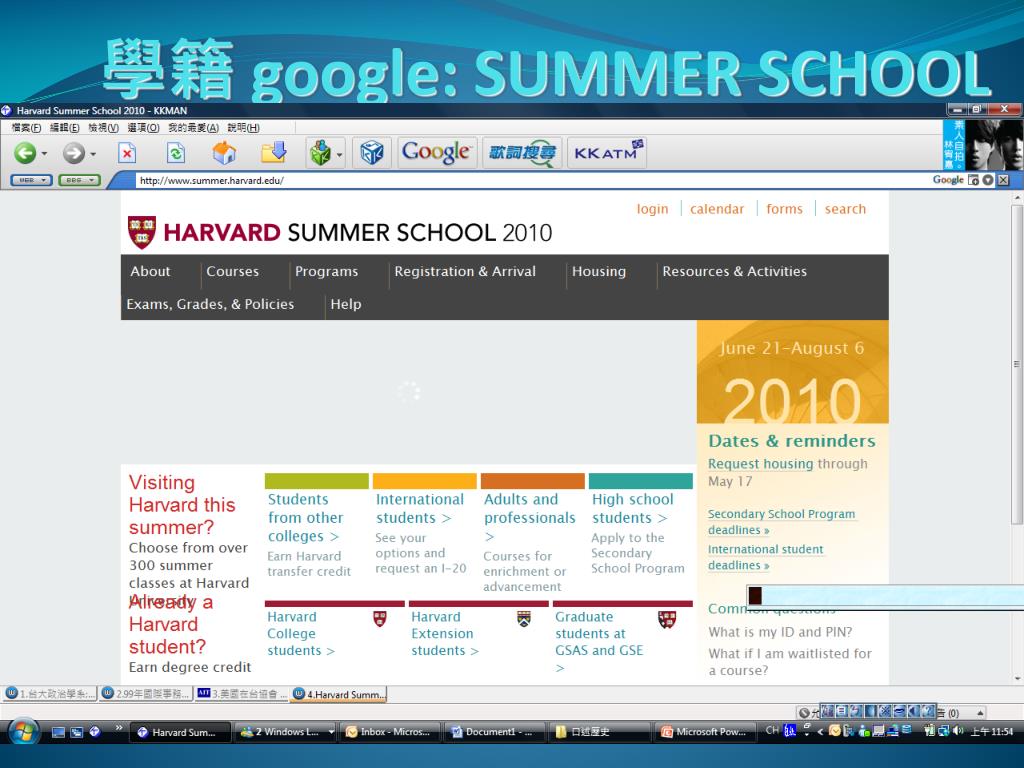Stop loading with the red X page icon
Viewport: 1024px width, 768px height.
click(127, 153)
